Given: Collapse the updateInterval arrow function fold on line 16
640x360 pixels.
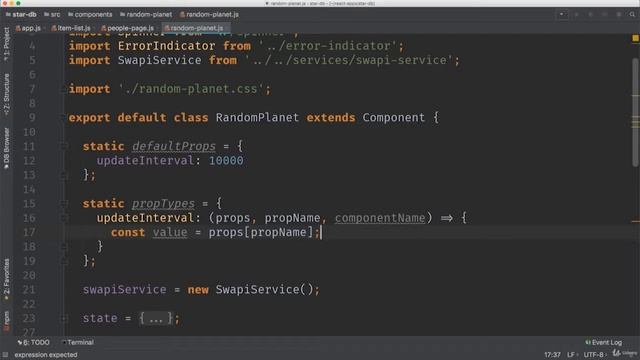Looking at the screenshot, I should [63, 218].
